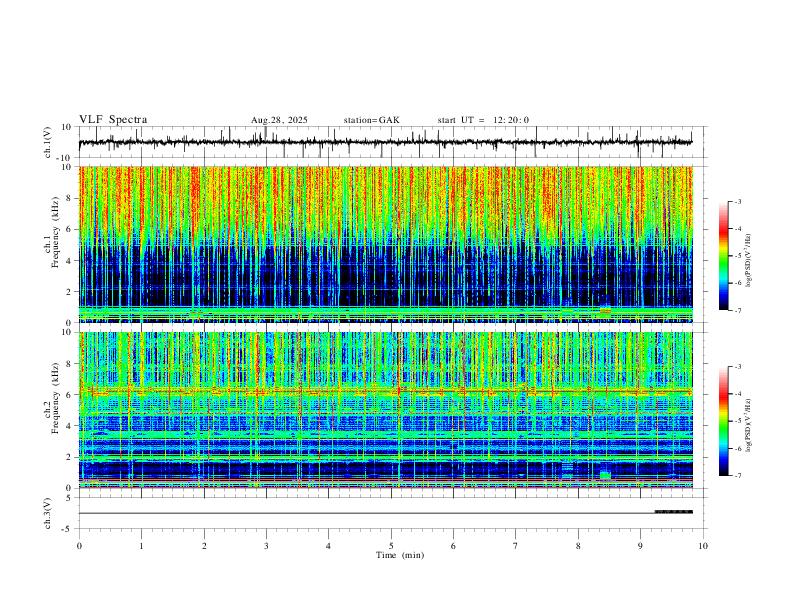
Task: Click the ch.2 spectrogram panel
Action: (x=385, y=410)
